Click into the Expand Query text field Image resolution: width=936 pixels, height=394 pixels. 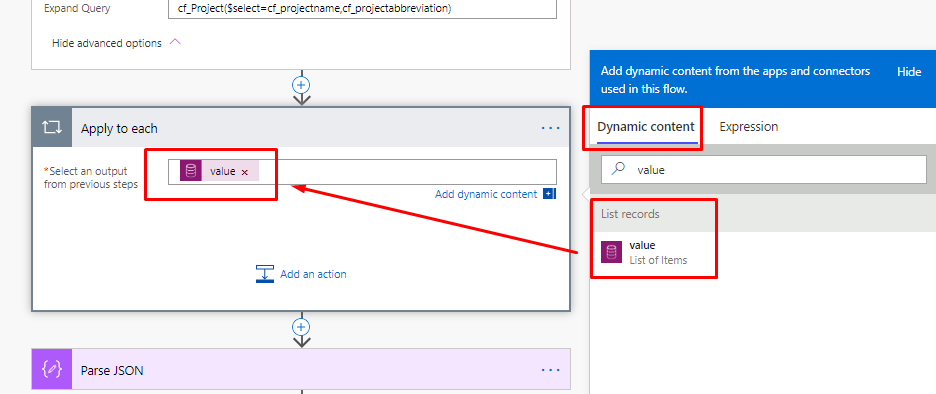pyautogui.click(x=362, y=9)
